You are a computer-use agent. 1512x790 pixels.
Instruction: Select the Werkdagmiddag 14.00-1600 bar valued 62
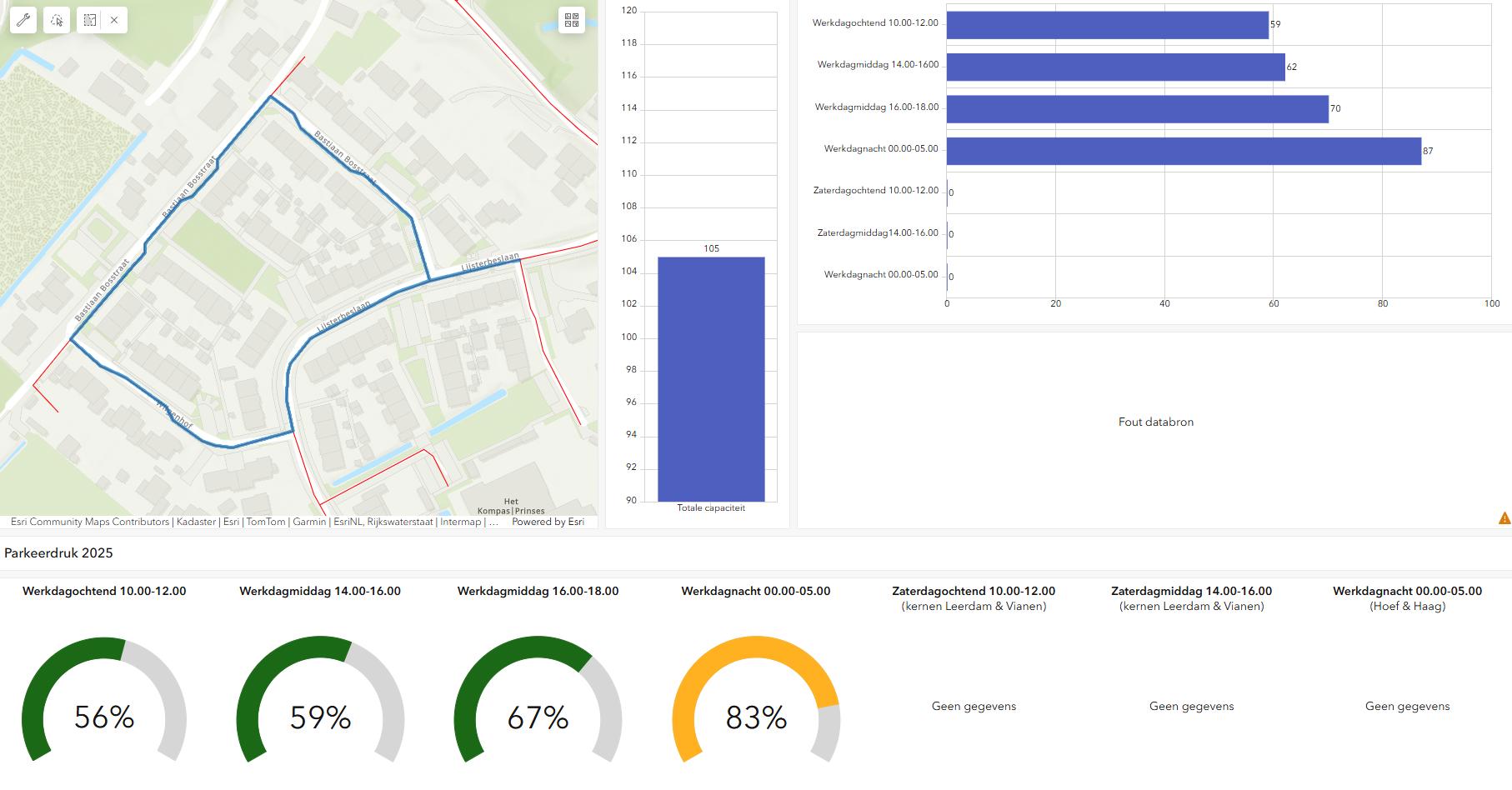click(x=1115, y=67)
